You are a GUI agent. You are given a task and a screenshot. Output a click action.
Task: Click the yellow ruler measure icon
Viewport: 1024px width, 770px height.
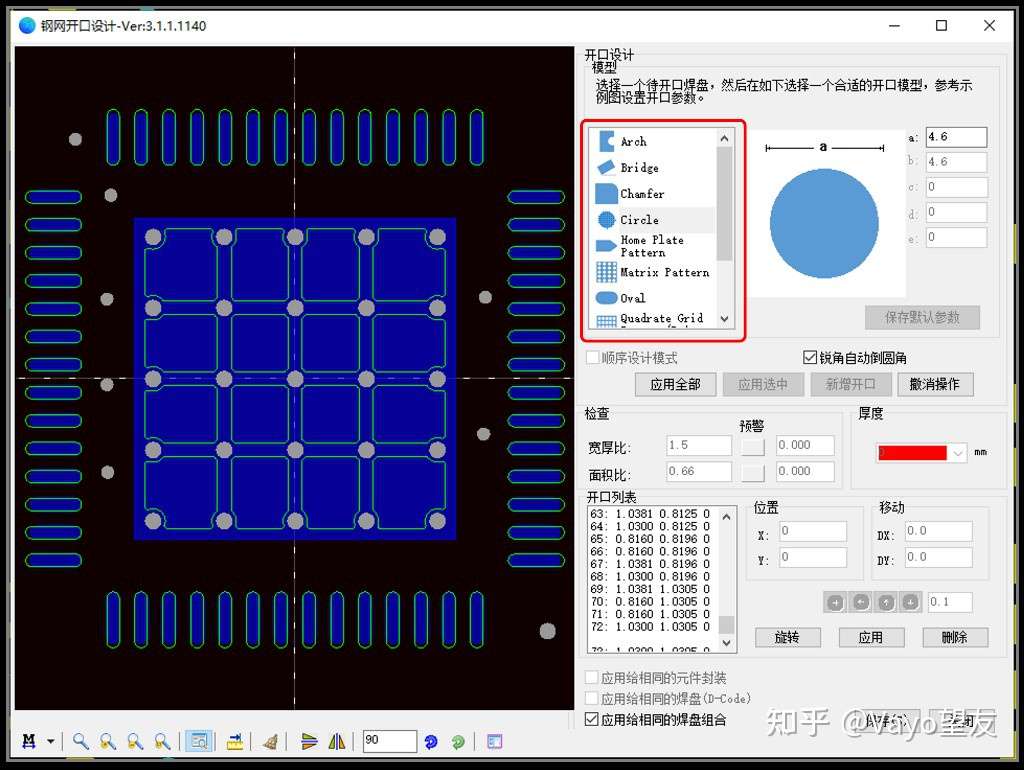235,741
